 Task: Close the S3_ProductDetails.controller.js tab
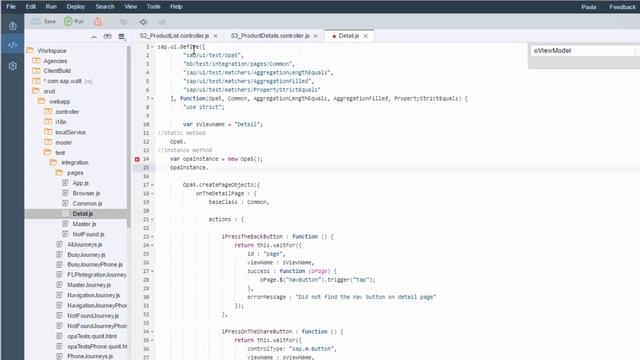(x=316, y=36)
